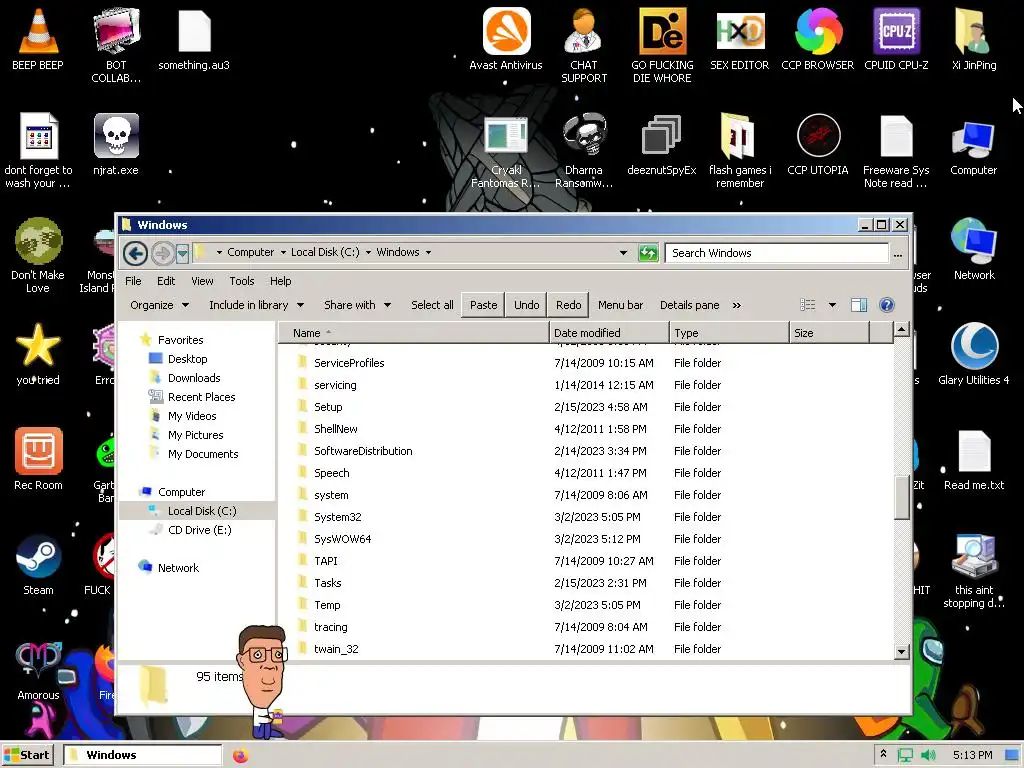The width and height of the screenshot is (1024, 768).
Task: Sort by the Date modified column header
Action: 609,333
